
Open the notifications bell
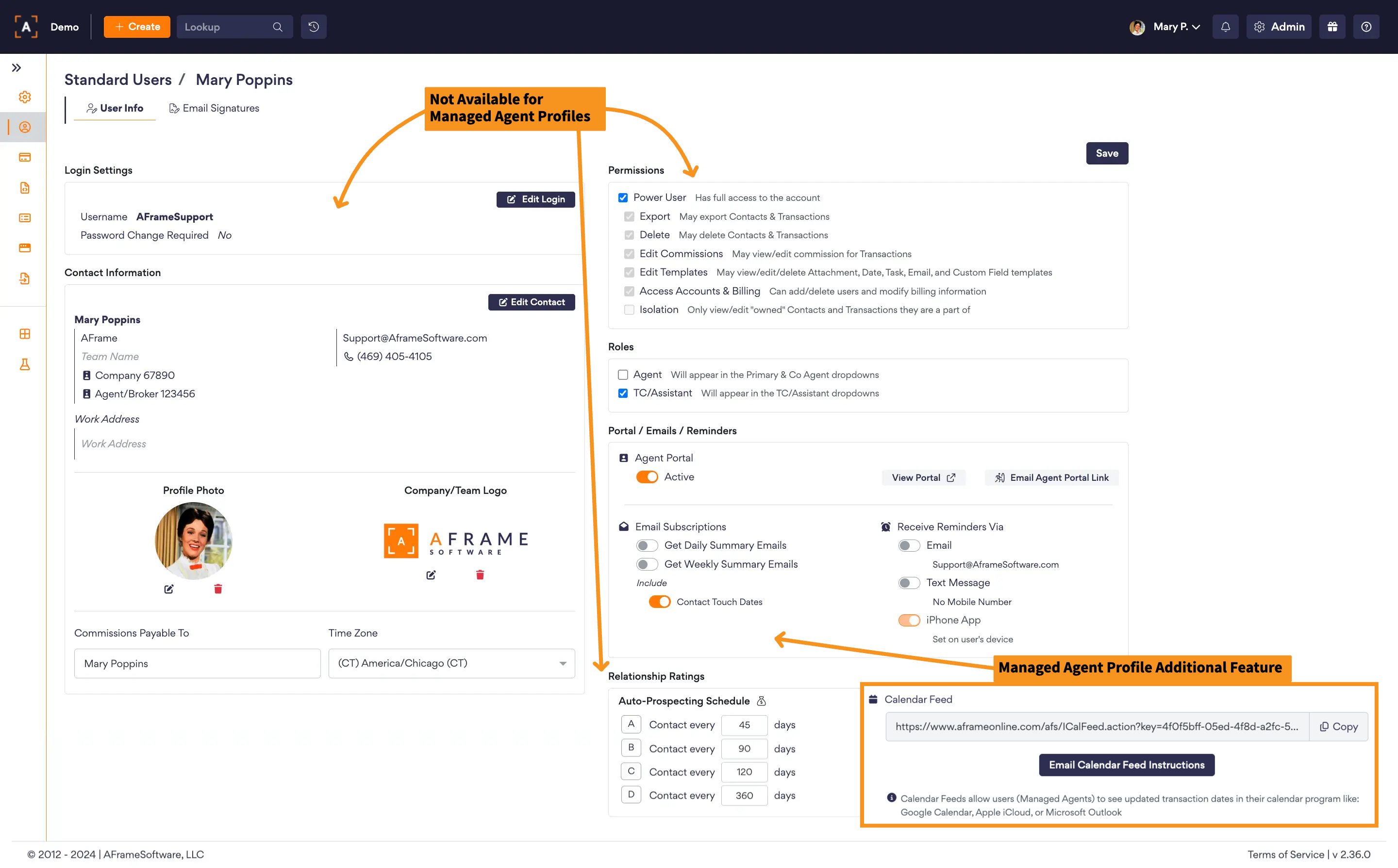[x=1225, y=27]
